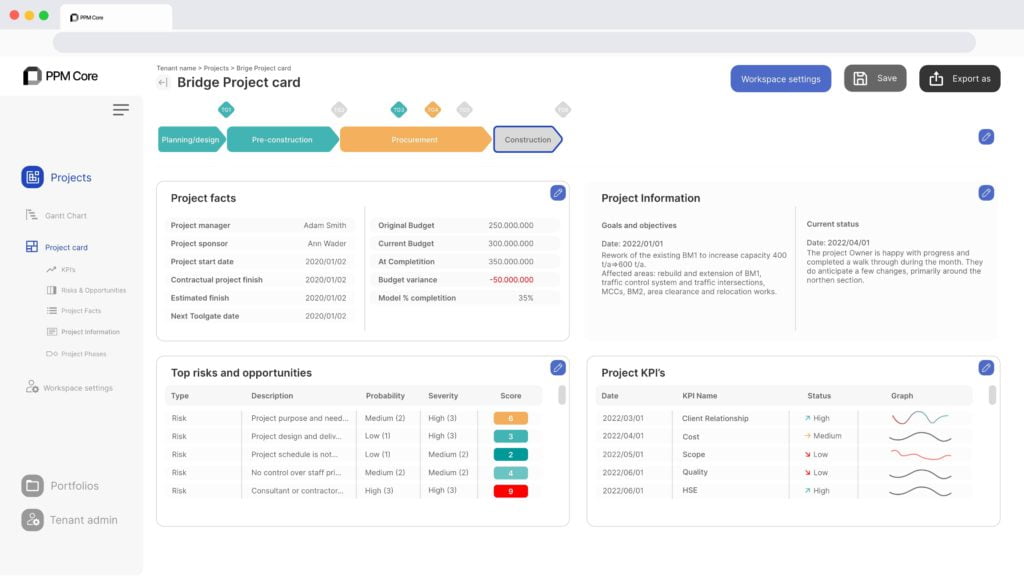This screenshot has width=1024, height=576.
Task: Edit the Project facts panel
Action: click(558, 193)
